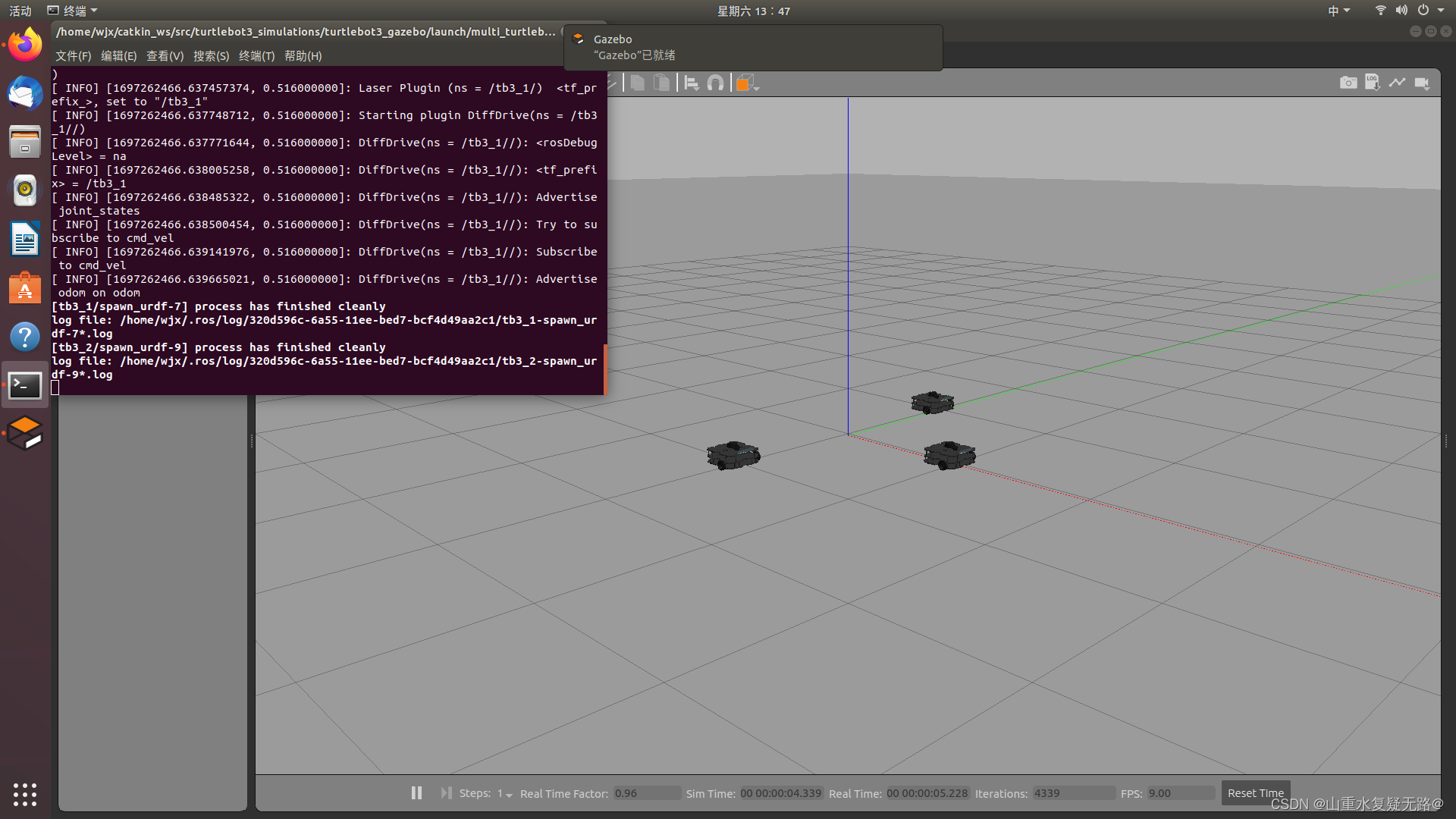Screen dimensions: 1456x819
Task: Click the Gazebo paste icon in toolbar
Action: (x=662, y=83)
